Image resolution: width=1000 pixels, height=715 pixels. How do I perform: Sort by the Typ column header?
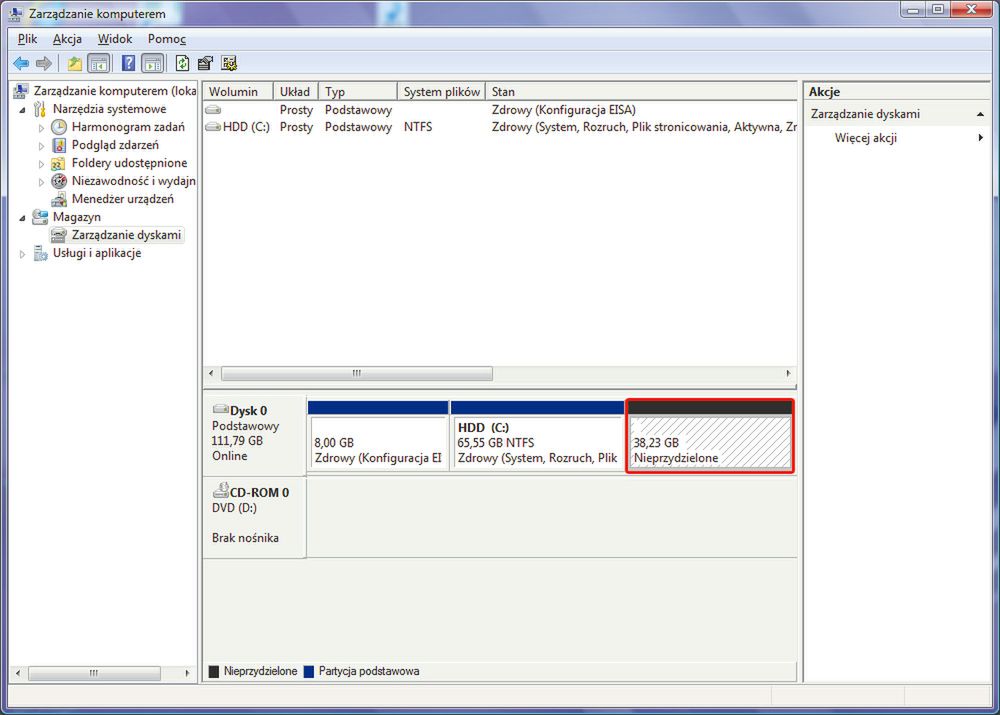click(x=358, y=92)
